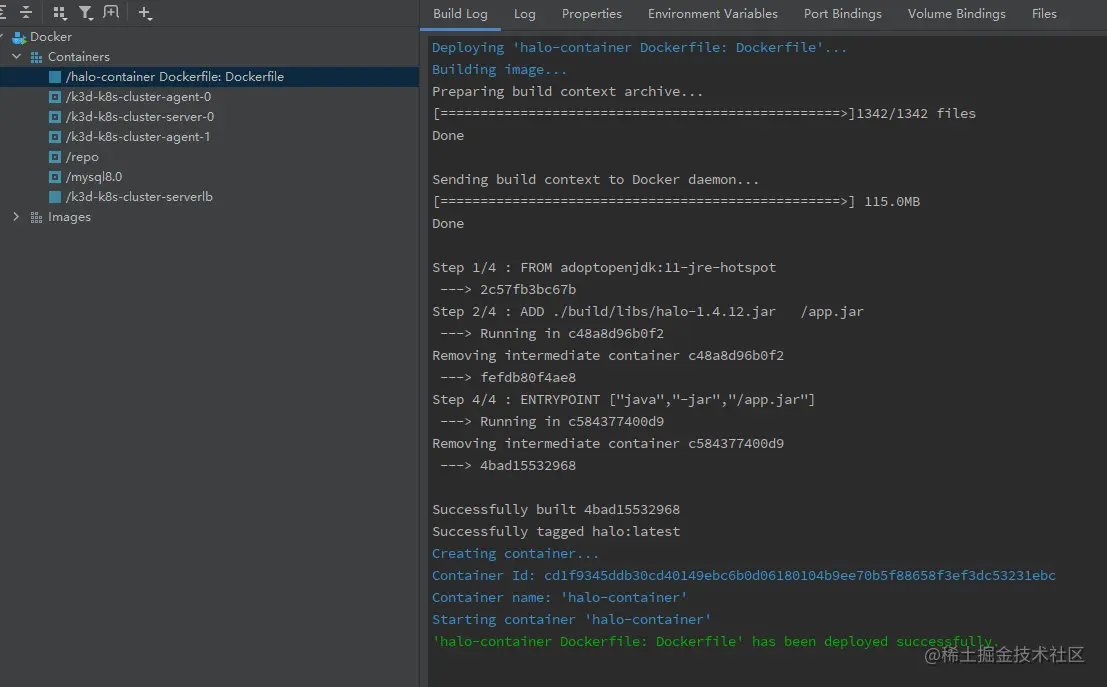Image resolution: width=1107 pixels, height=687 pixels.
Task: Select /k3d-k8s-cluster-serverlb in container list
Action: tap(139, 197)
